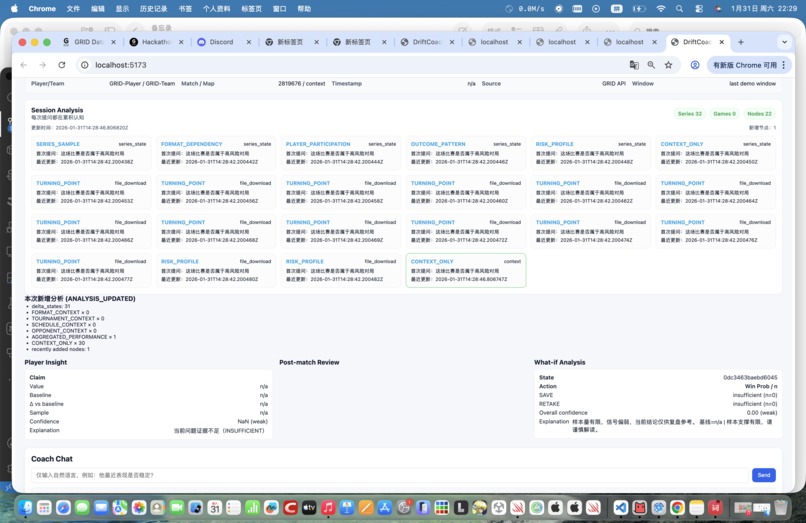Image resolution: width=806 pixels, height=523 pixels.
Task: Click the Player Insight heading
Action: click(x=46, y=362)
